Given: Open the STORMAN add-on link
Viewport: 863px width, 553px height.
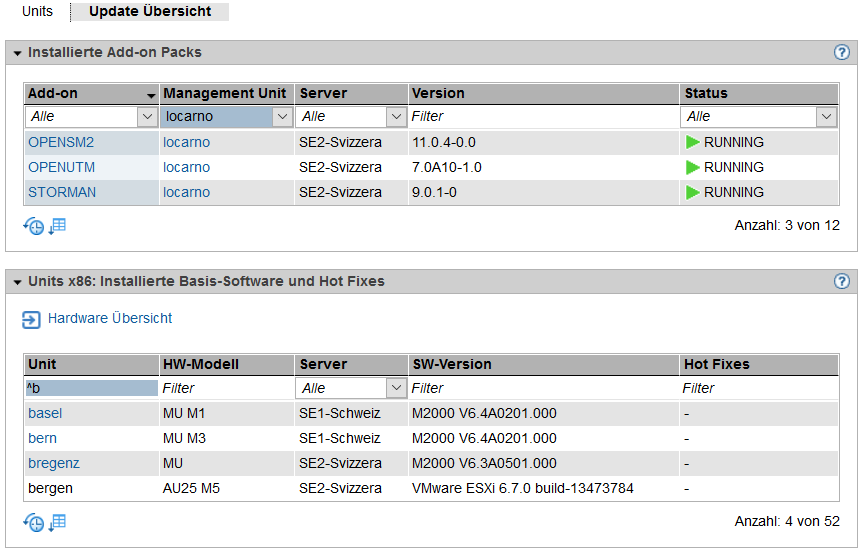Looking at the screenshot, I should coord(62,193).
